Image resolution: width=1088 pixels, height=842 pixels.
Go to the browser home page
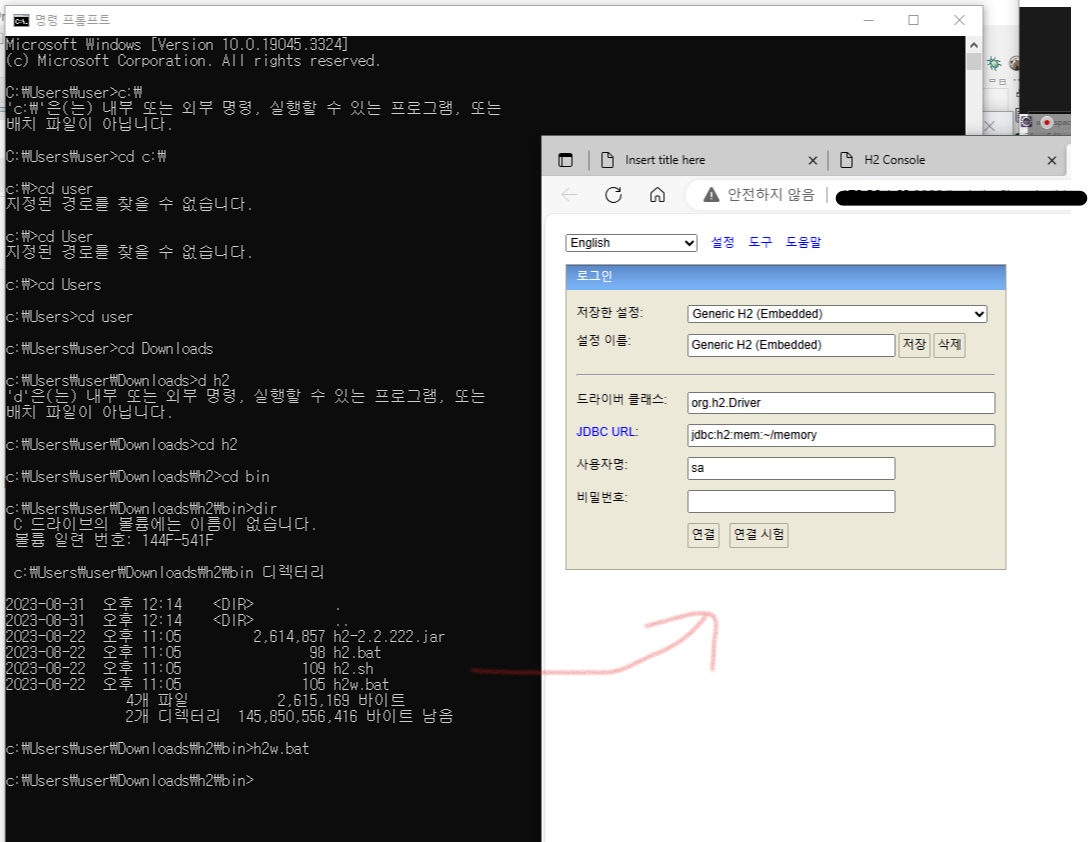point(657,195)
